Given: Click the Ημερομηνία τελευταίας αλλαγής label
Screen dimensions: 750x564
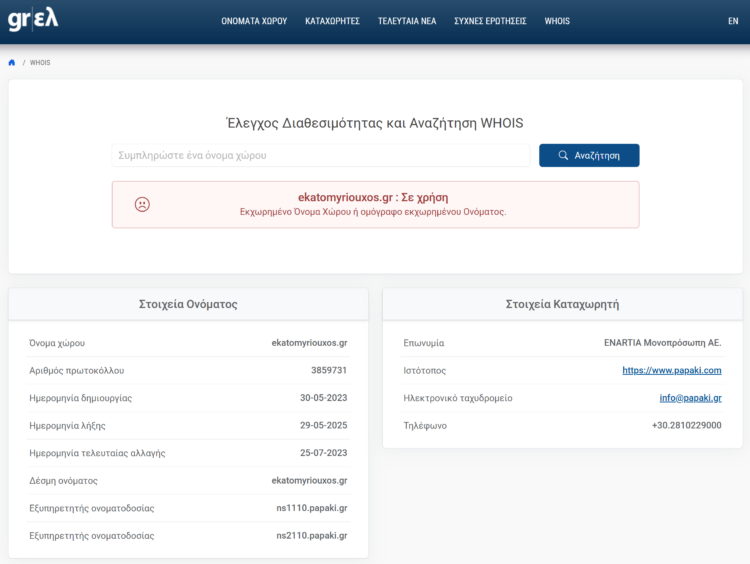Looking at the screenshot, I should click(x=97, y=453).
